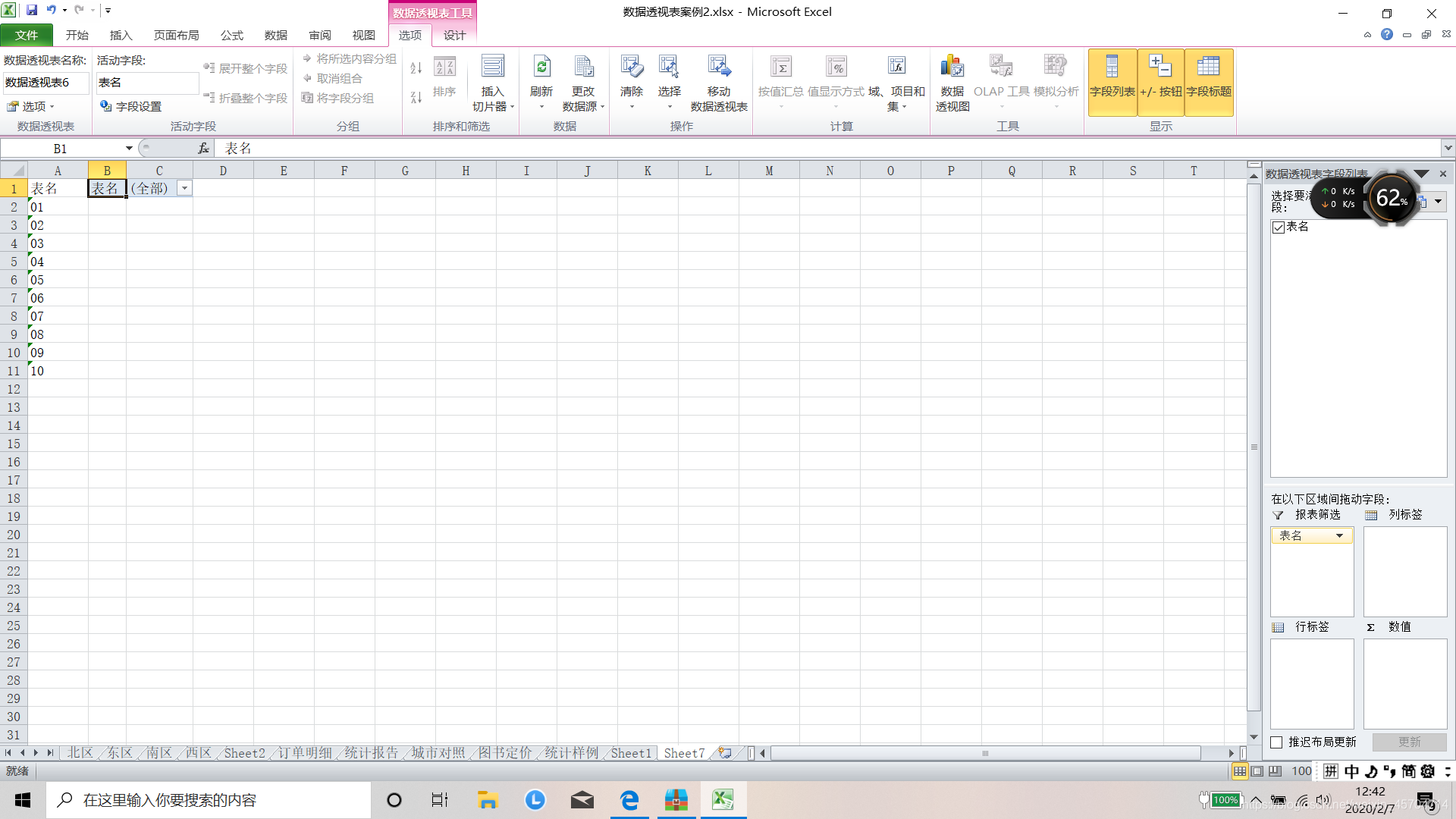Open Microsoft Edge from the taskbar
This screenshot has width=1456, height=819.
pyautogui.click(x=629, y=800)
